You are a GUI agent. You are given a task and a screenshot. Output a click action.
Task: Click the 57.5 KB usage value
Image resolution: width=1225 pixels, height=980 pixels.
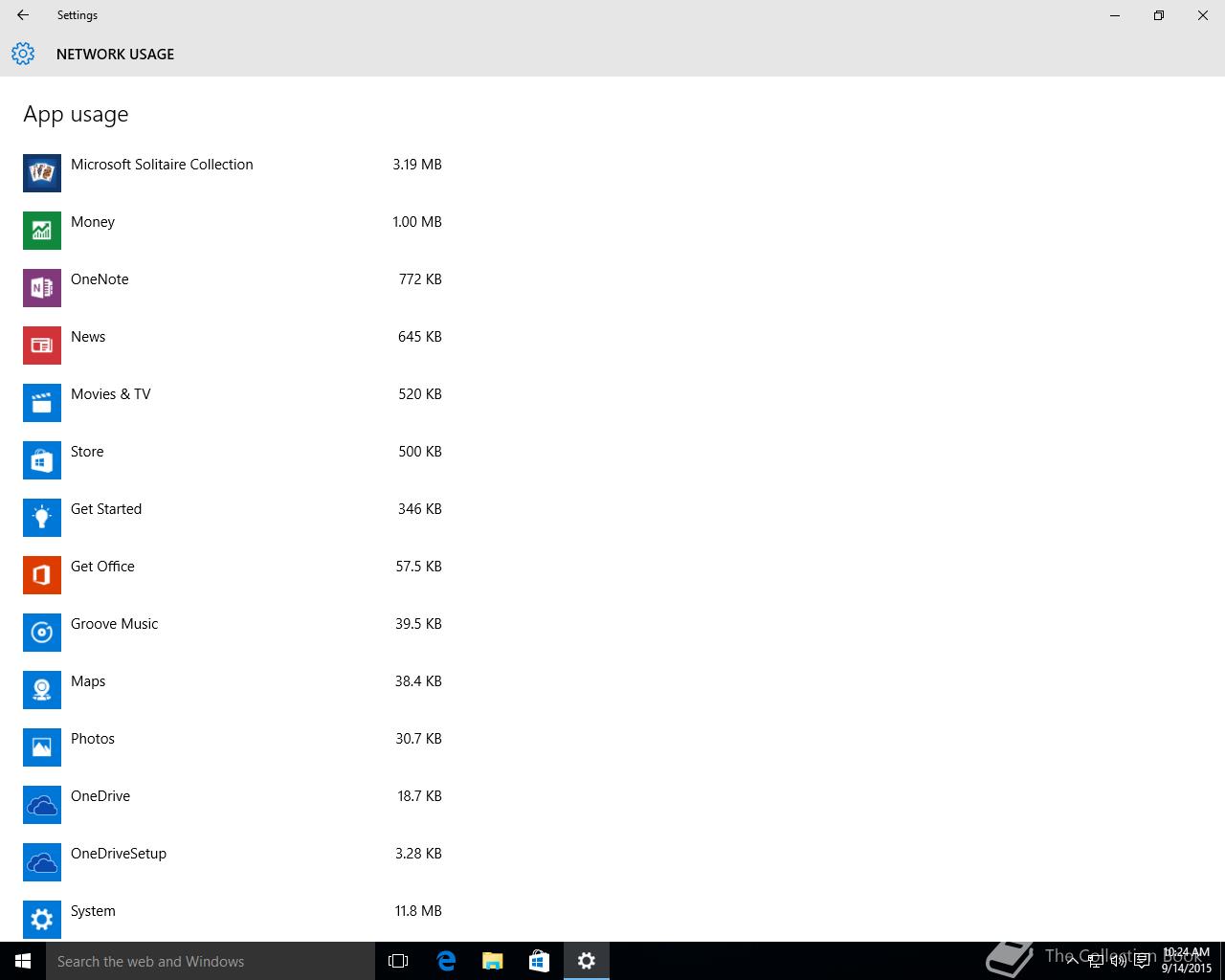418,567
